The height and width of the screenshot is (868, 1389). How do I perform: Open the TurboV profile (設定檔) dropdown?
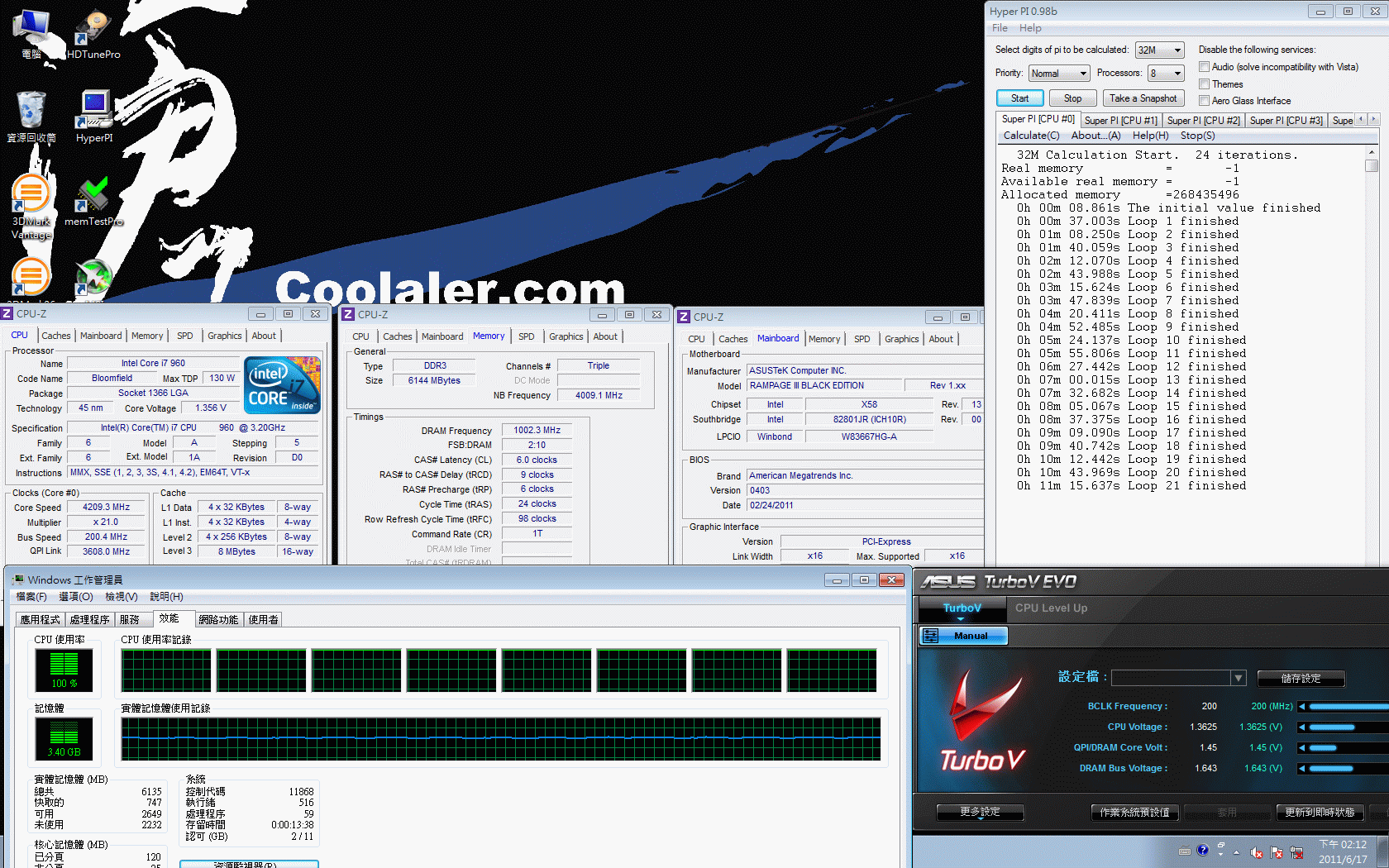[1179, 678]
